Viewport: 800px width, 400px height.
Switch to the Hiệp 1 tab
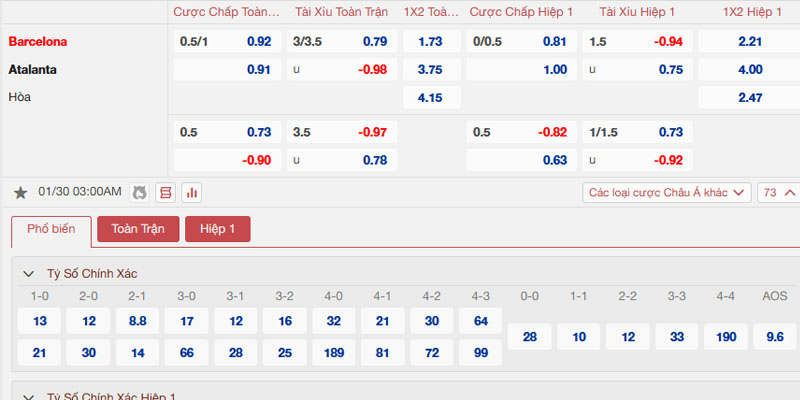pyautogui.click(x=218, y=229)
